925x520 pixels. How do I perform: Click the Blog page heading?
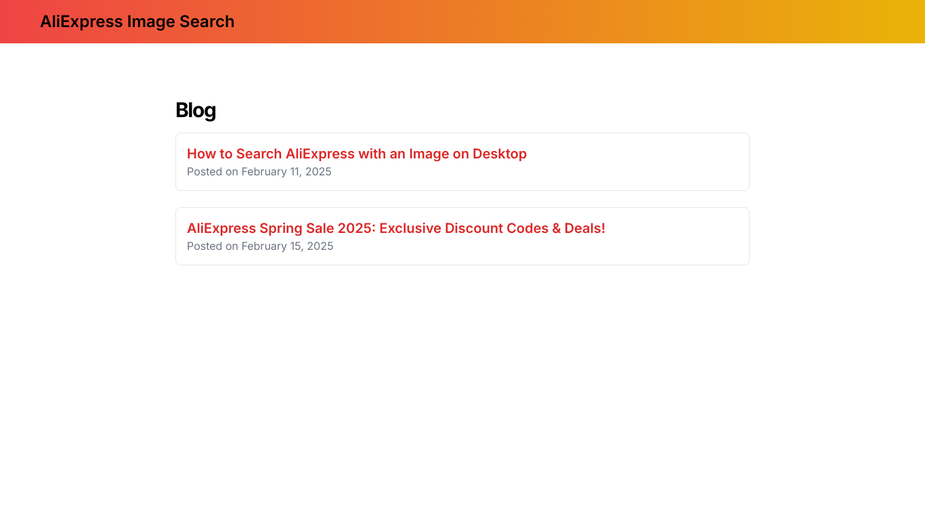[195, 110]
